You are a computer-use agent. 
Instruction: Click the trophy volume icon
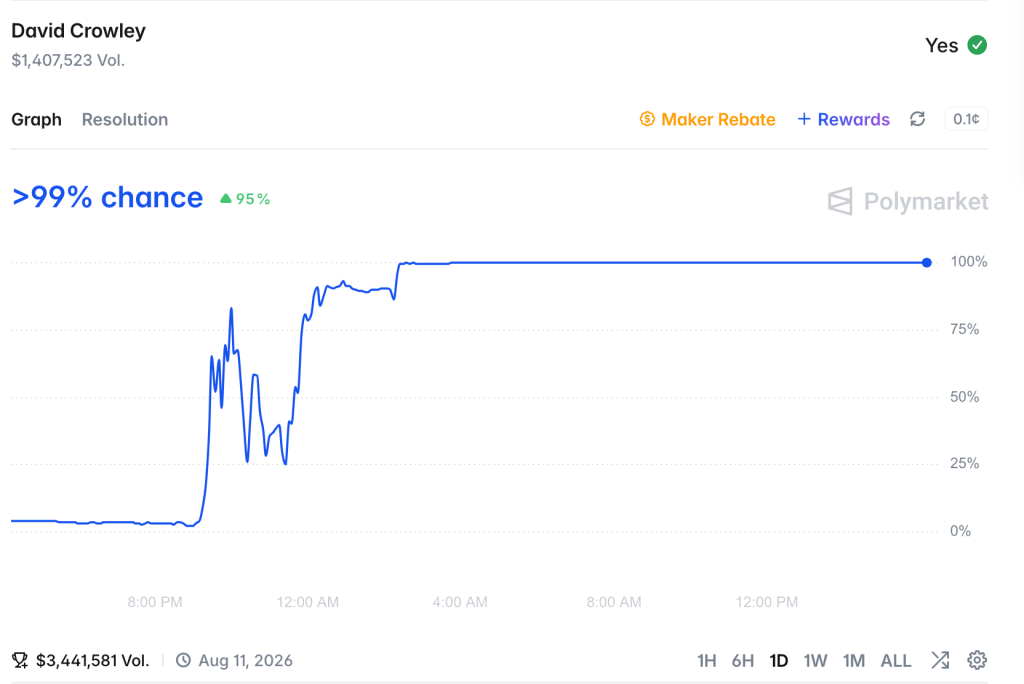(20, 660)
